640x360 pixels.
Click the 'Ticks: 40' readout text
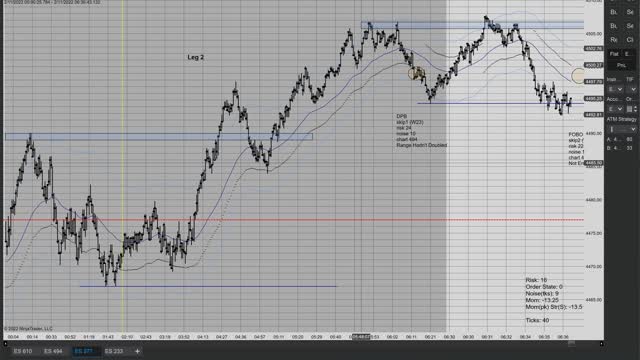tap(537, 320)
